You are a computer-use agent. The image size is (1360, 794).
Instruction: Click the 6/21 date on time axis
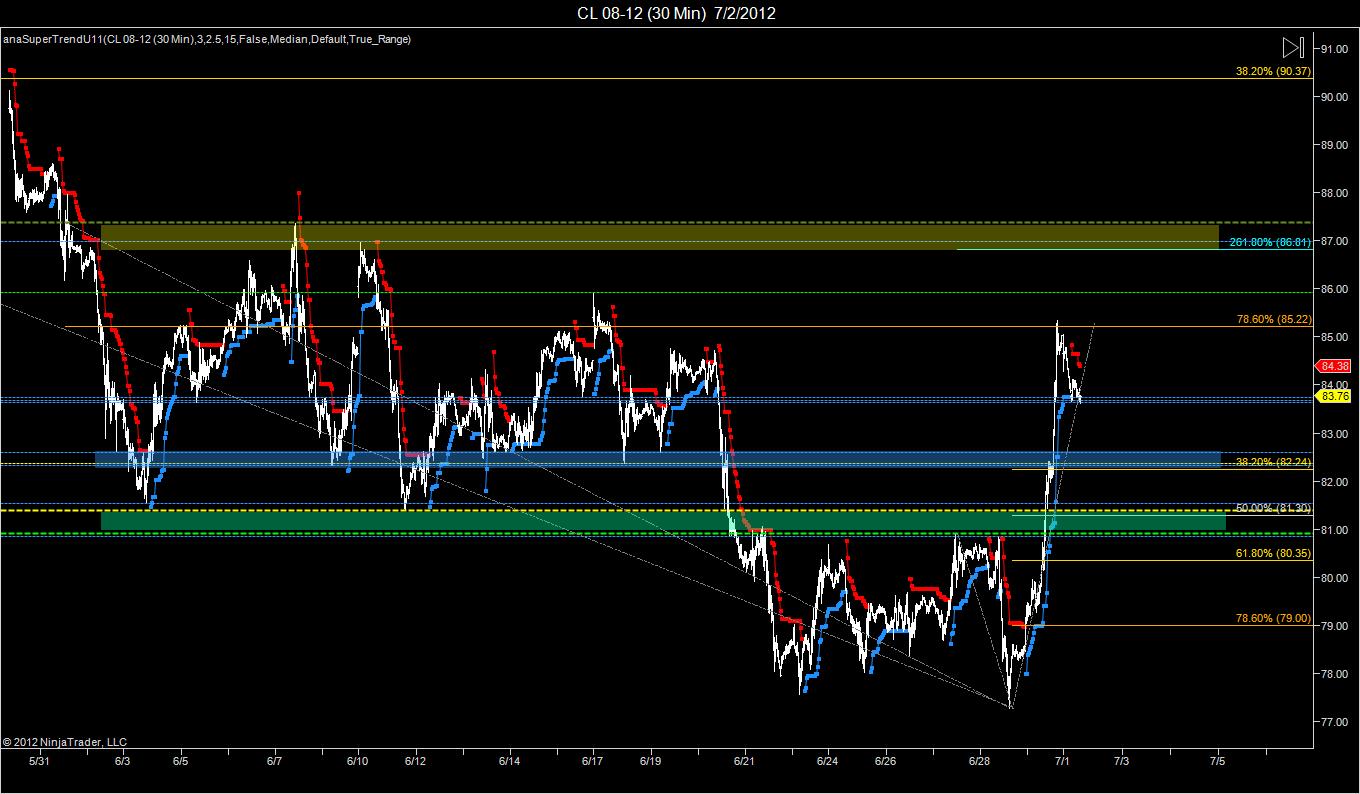(x=744, y=762)
